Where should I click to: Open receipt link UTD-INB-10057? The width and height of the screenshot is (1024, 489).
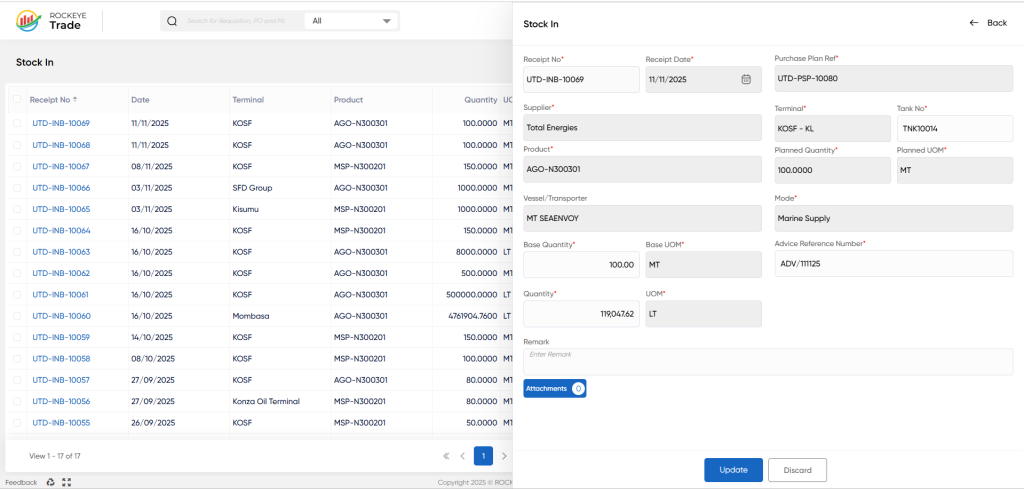[x=61, y=381]
